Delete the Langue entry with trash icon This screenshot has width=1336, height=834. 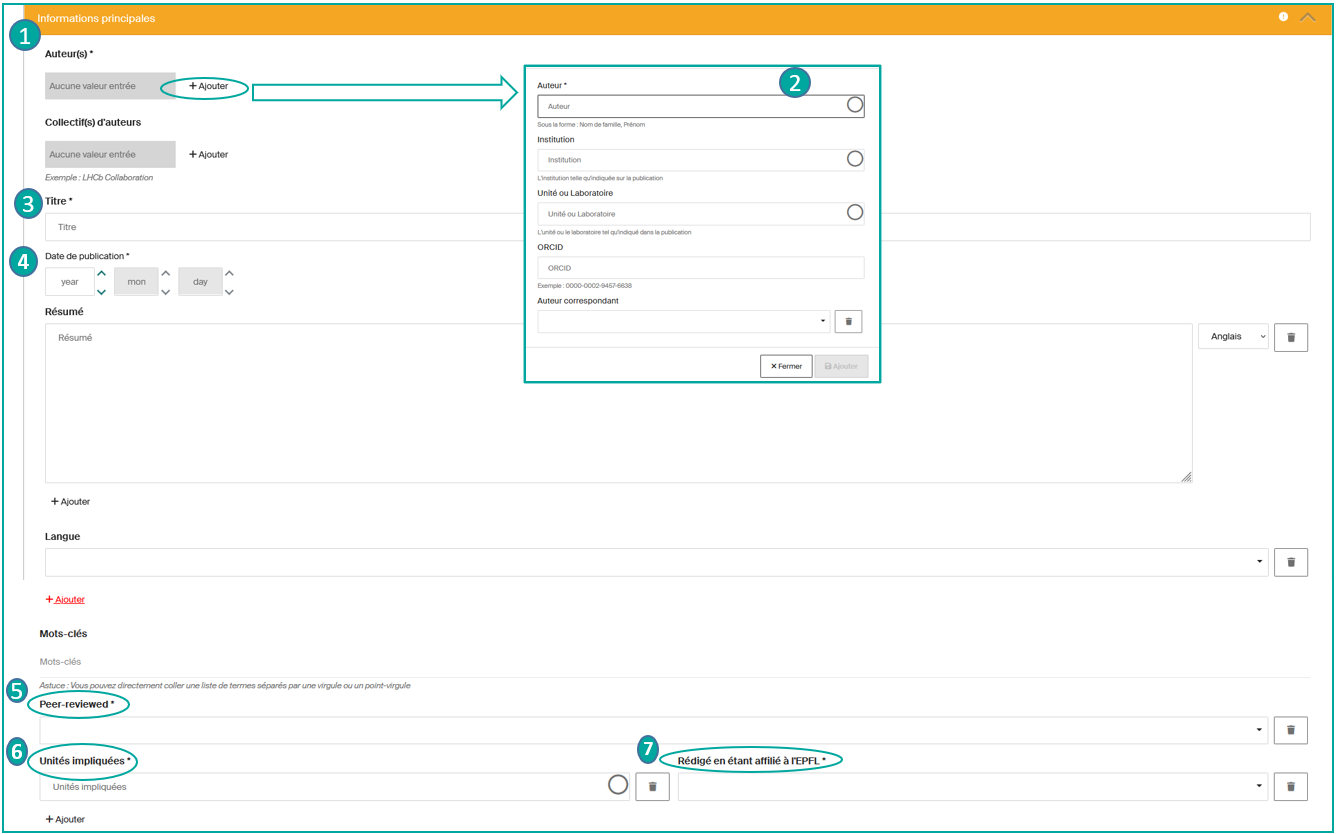point(1290,562)
